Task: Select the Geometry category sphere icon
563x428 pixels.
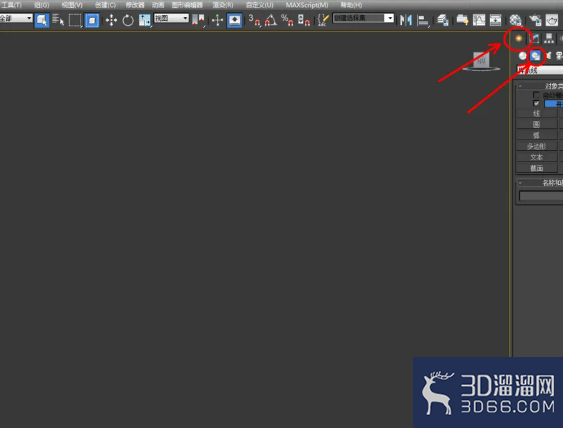Action: [x=522, y=56]
